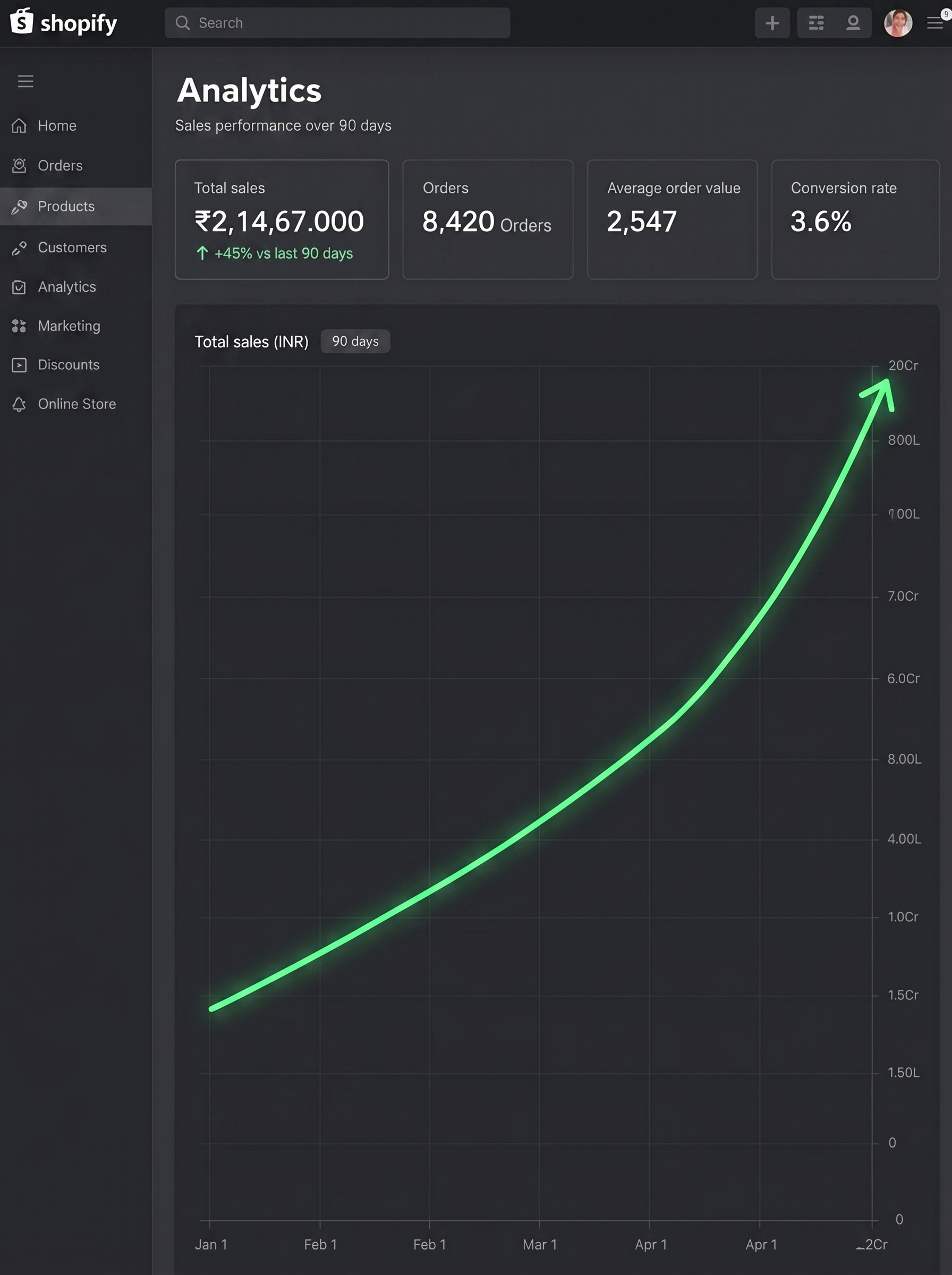Open Discounts in the sidebar

pyautogui.click(x=75, y=364)
